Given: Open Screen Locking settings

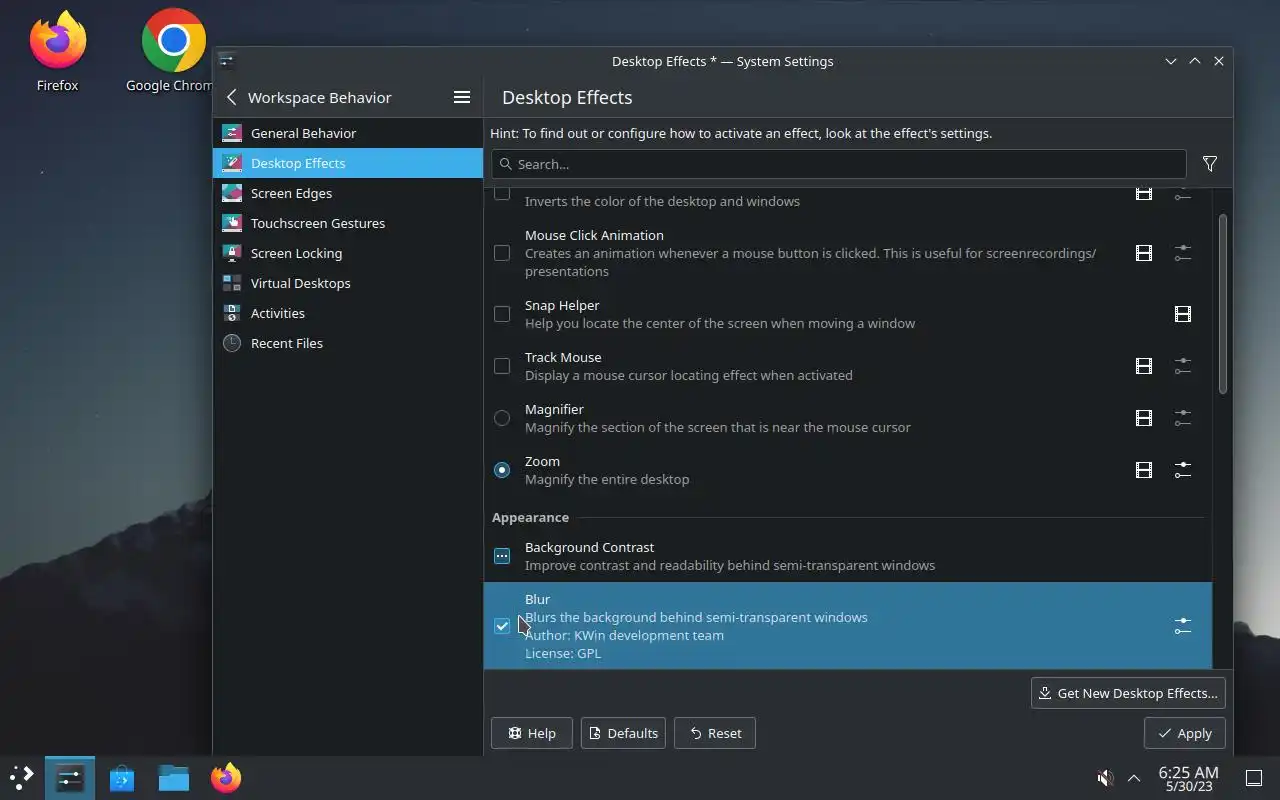Looking at the screenshot, I should (348, 253).
